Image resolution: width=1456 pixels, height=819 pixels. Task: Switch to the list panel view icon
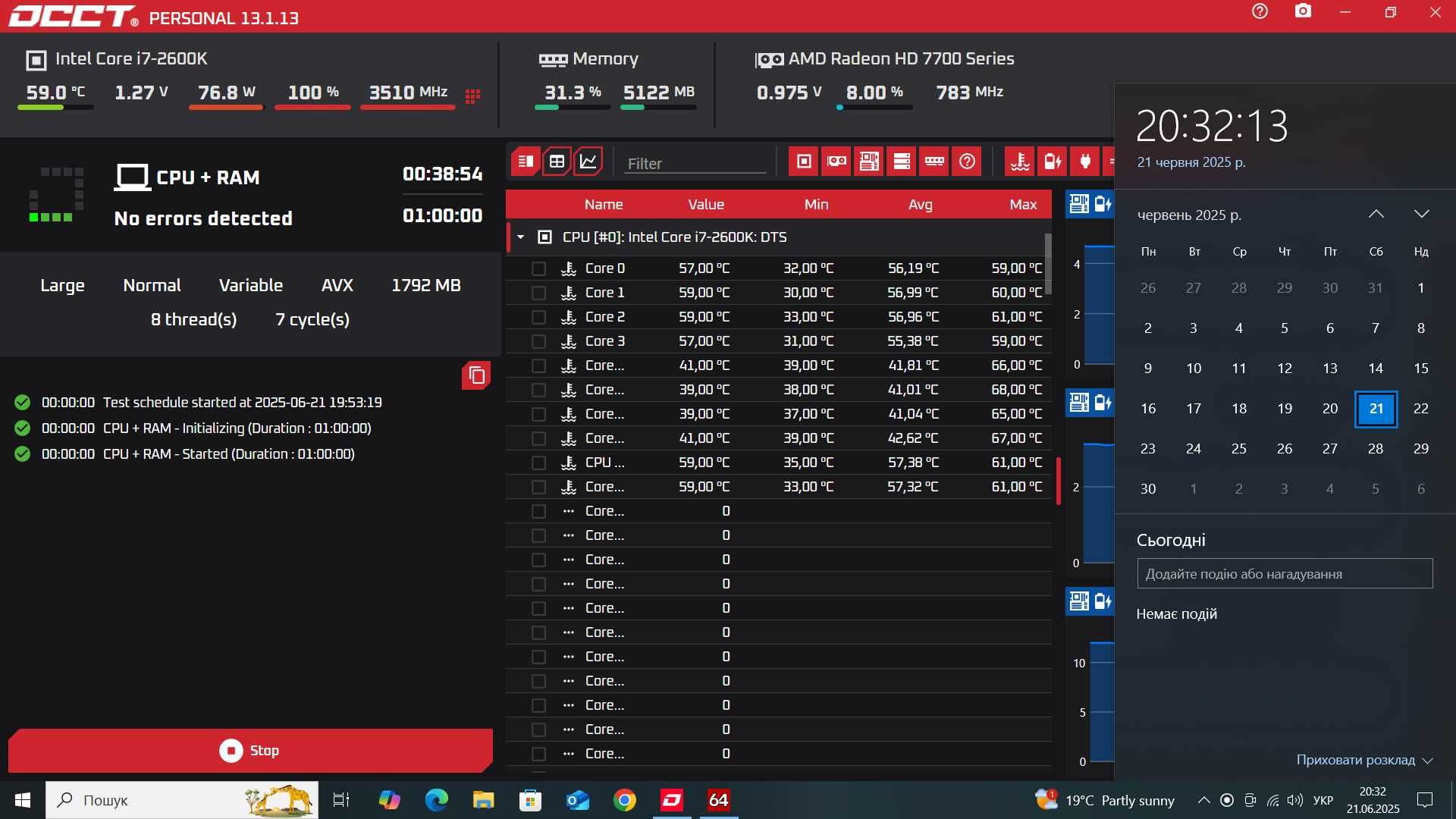coord(526,162)
